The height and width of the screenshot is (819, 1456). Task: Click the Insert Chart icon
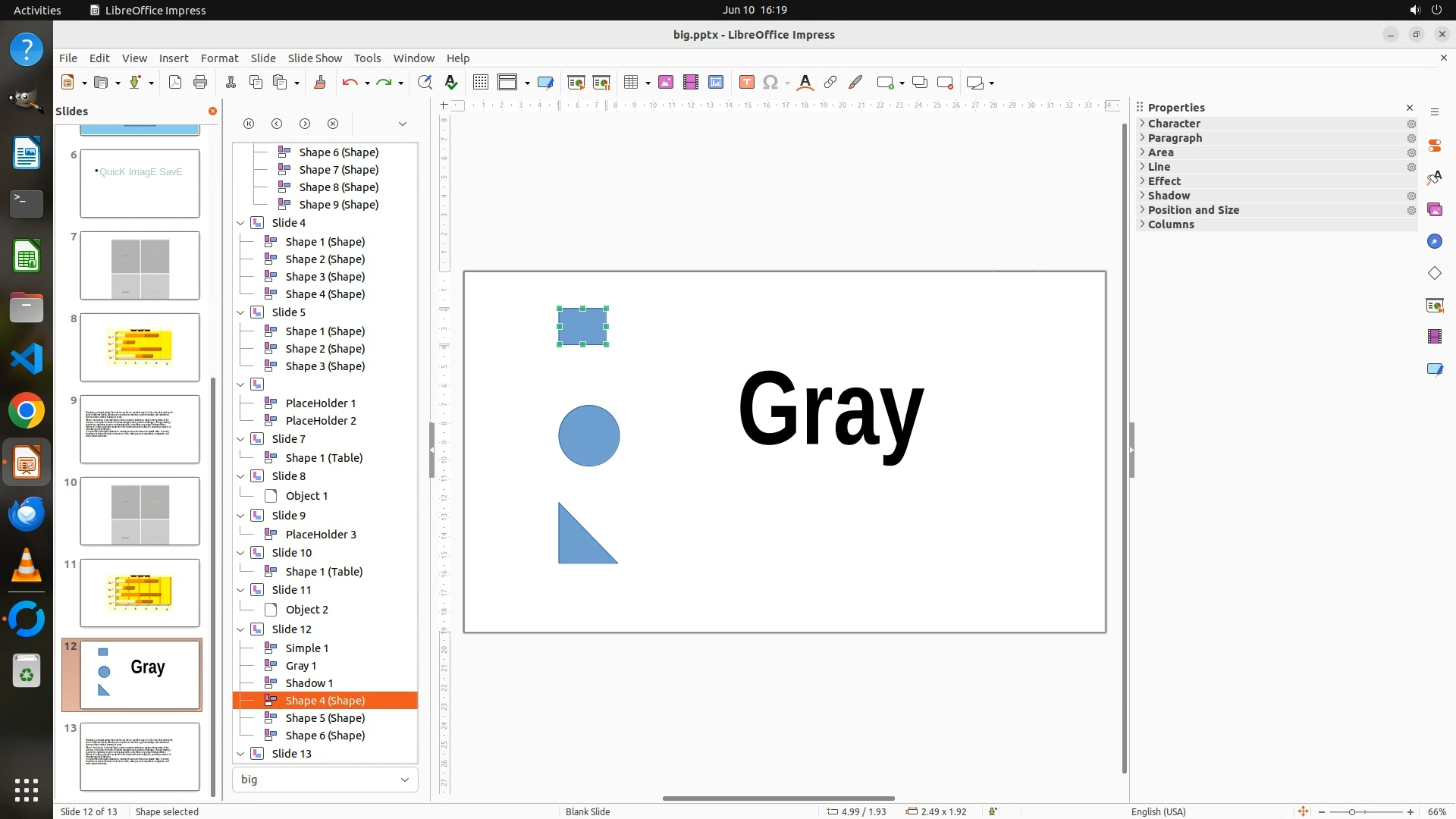click(x=715, y=83)
